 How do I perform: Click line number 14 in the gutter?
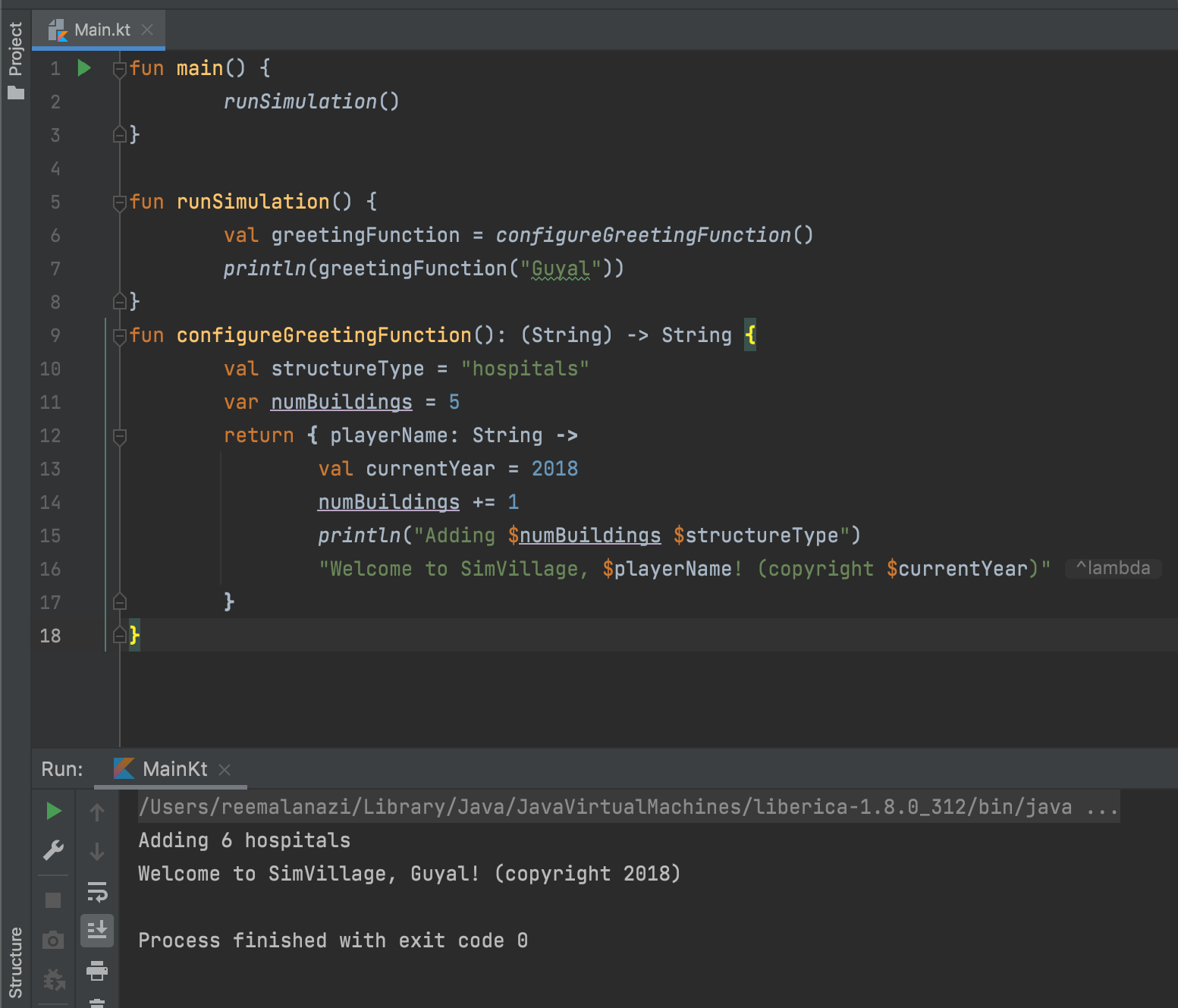coord(50,501)
